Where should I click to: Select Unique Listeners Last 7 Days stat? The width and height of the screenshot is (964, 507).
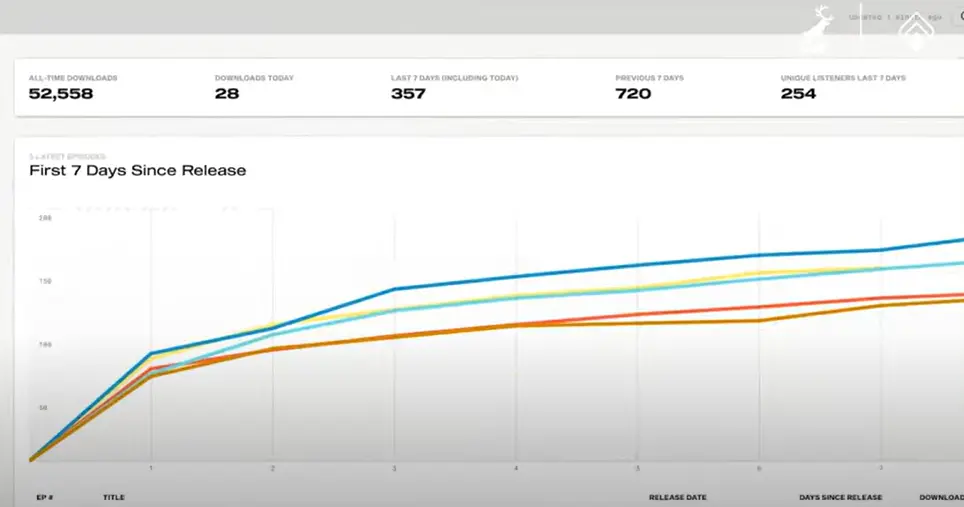798,93
